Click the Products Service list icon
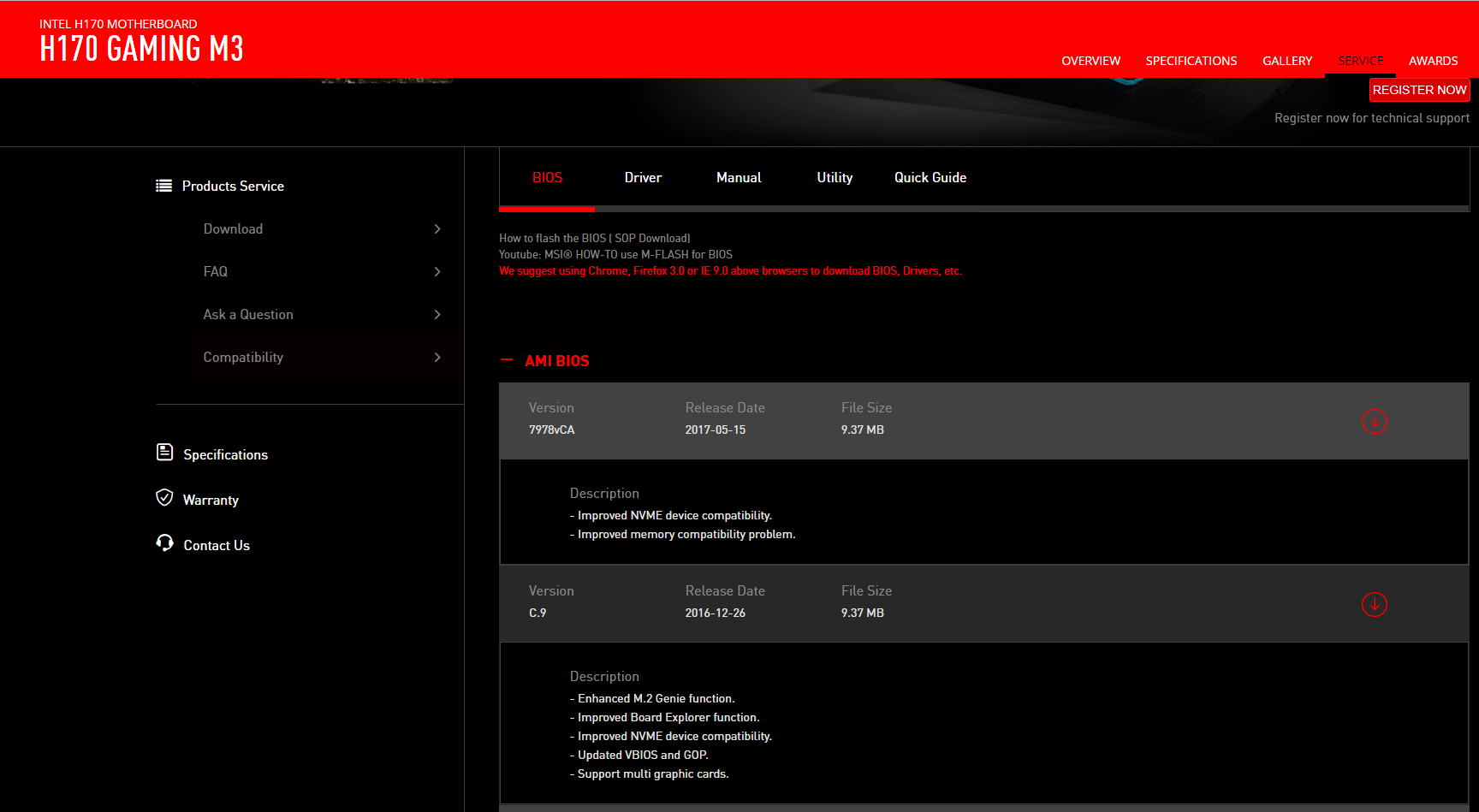Image resolution: width=1479 pixels, height=812 pixels. (x=163, y=186)
